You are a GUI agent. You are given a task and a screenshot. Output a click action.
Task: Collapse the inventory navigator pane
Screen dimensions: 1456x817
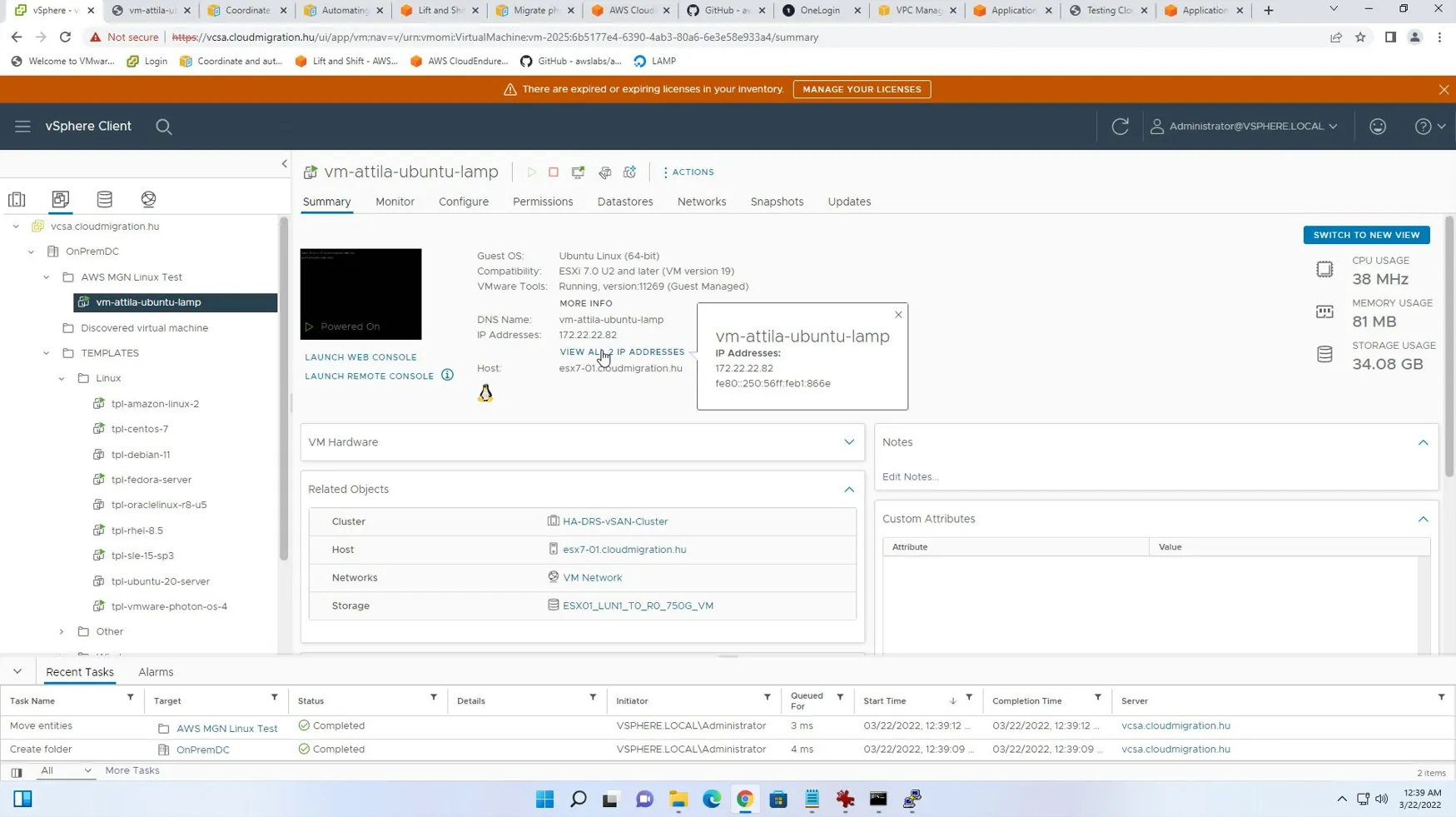pyautogui.click(x=284, y=164)
